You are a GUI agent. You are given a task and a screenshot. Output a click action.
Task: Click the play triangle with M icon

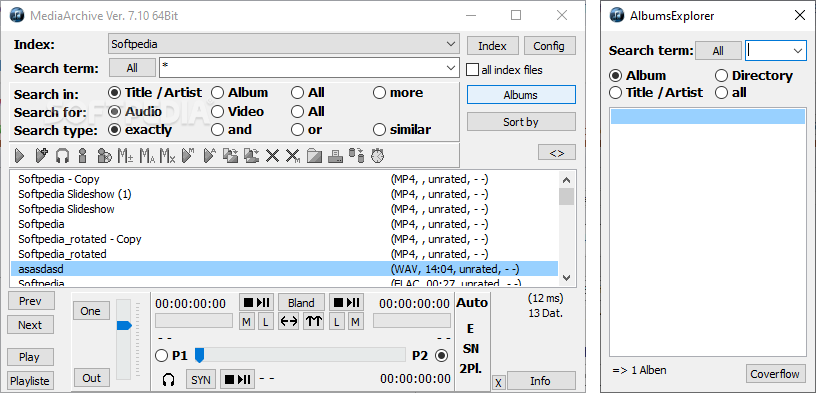click(x=188, y=156)
